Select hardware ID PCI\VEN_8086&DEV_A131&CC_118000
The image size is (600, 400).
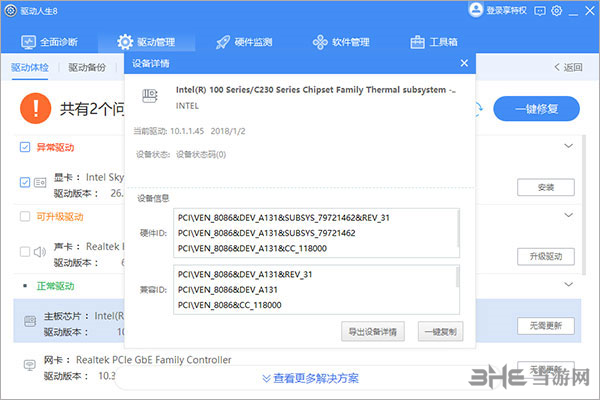[252, 248]
